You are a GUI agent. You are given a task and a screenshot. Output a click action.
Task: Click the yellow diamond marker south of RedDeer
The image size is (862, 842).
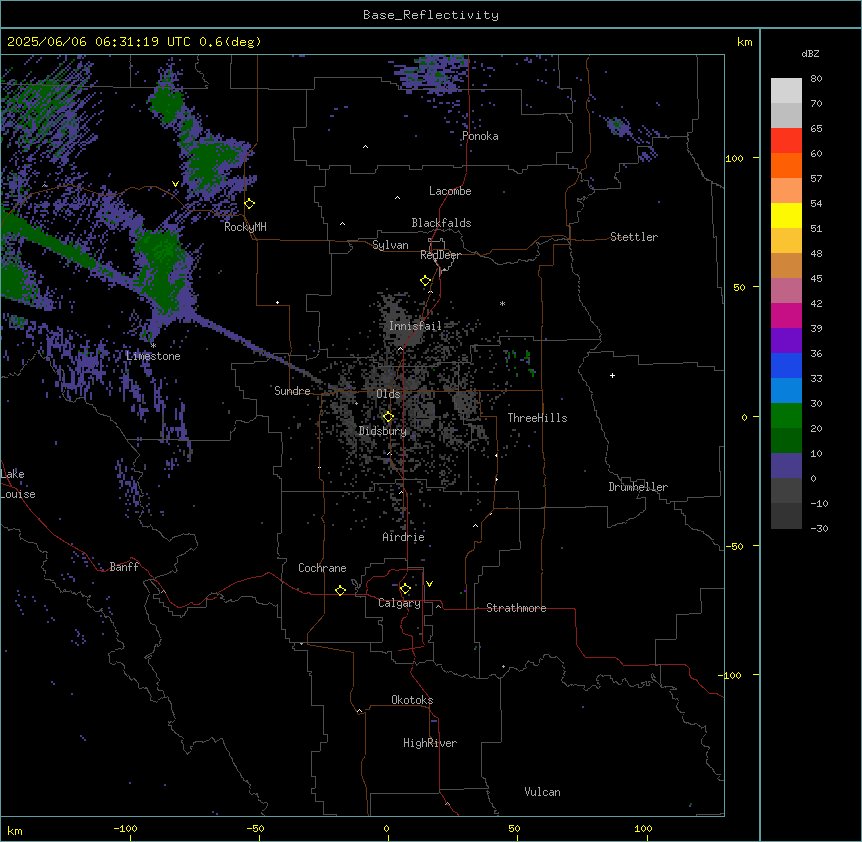426,281
